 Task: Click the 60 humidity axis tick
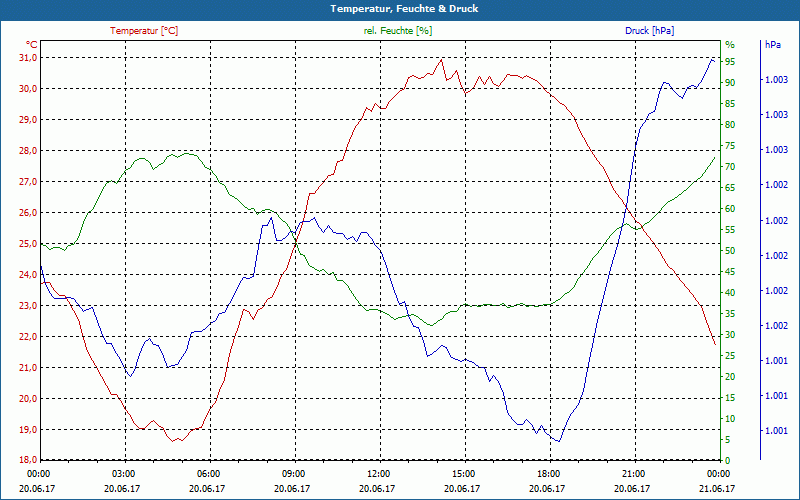pos(730,209)
